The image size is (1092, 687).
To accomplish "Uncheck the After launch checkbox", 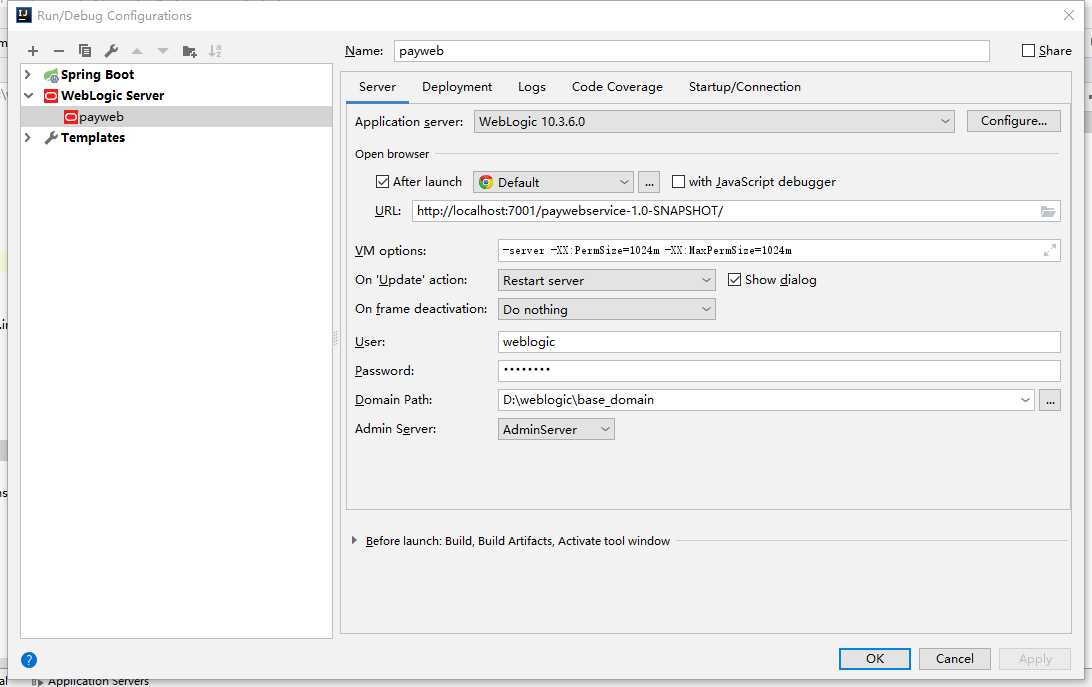I will [382, 182].
